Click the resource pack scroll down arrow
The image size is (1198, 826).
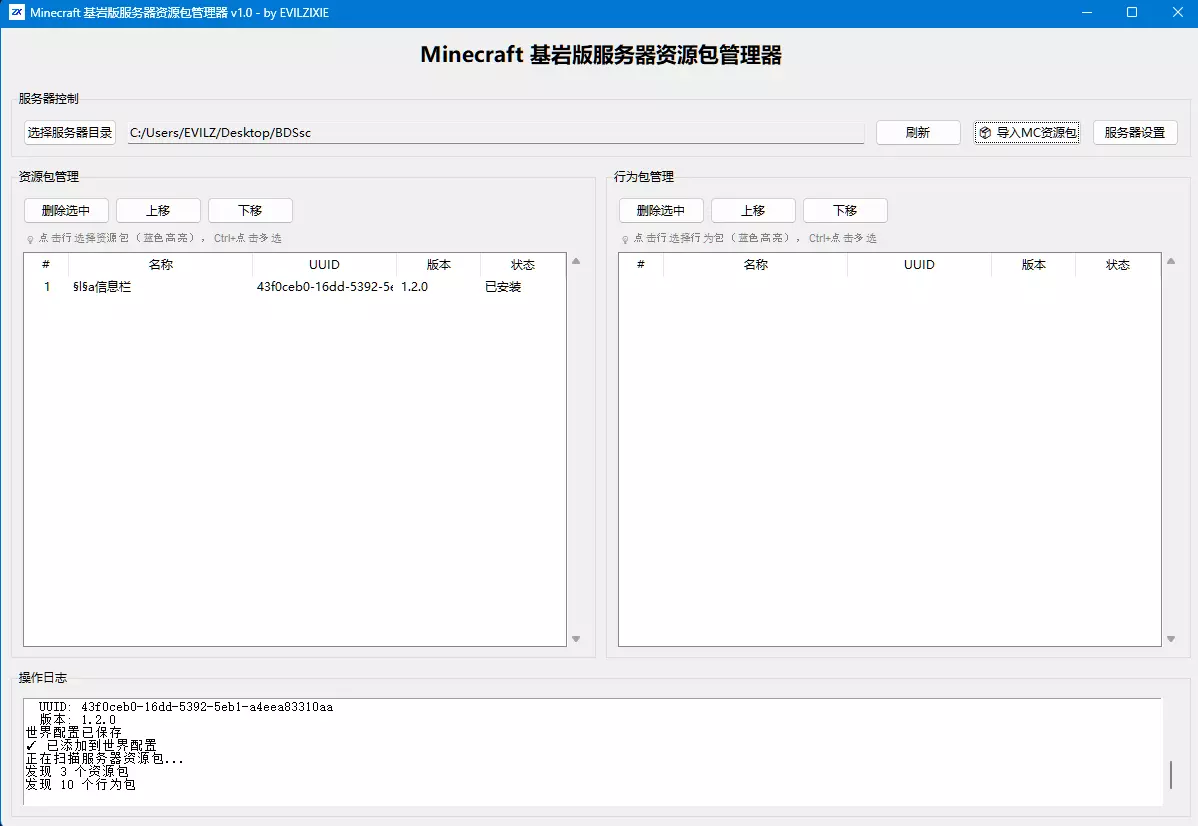tap(576, 639)
